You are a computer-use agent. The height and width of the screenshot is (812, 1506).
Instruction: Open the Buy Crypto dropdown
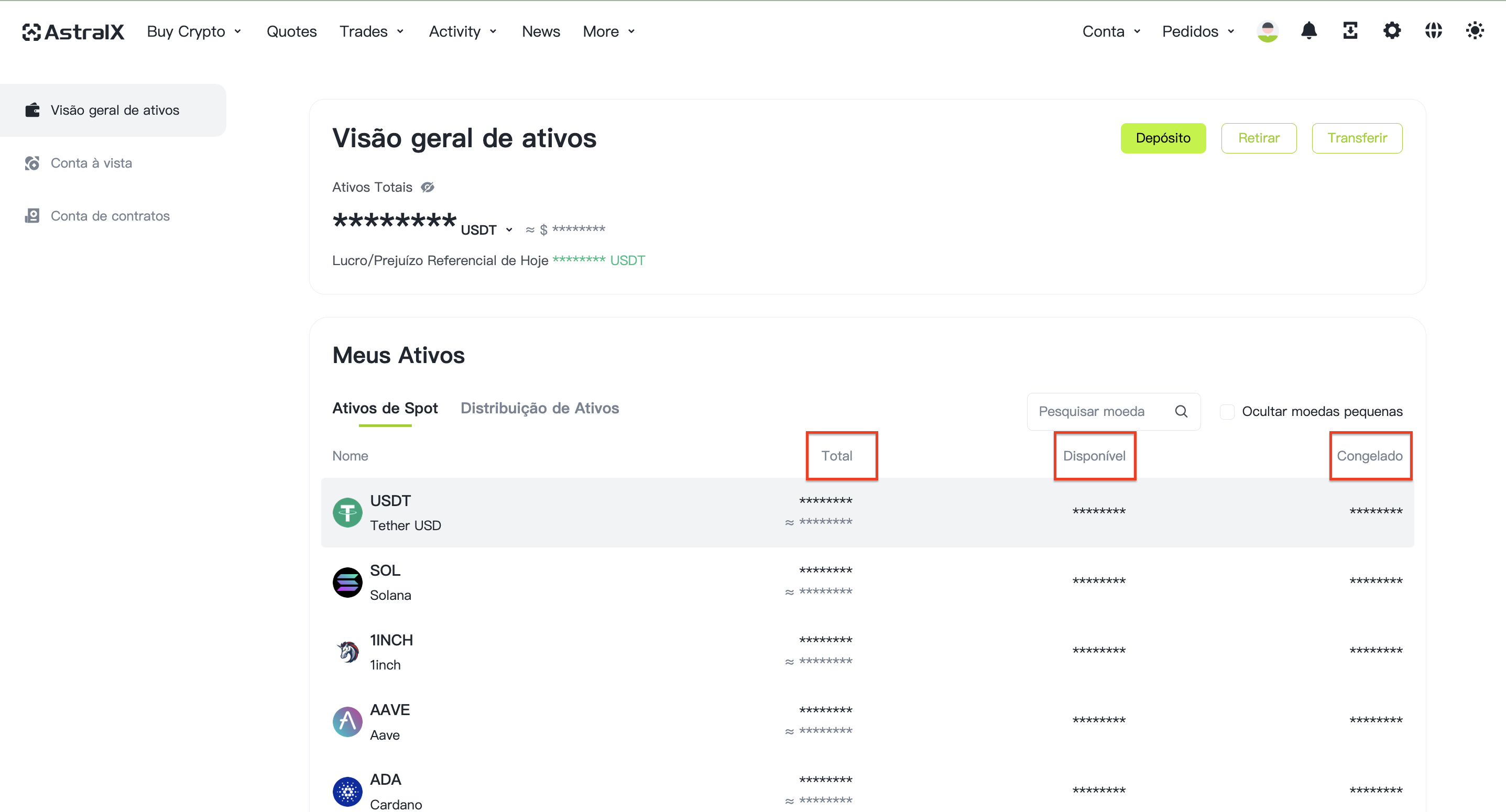[x=194, y=31]
